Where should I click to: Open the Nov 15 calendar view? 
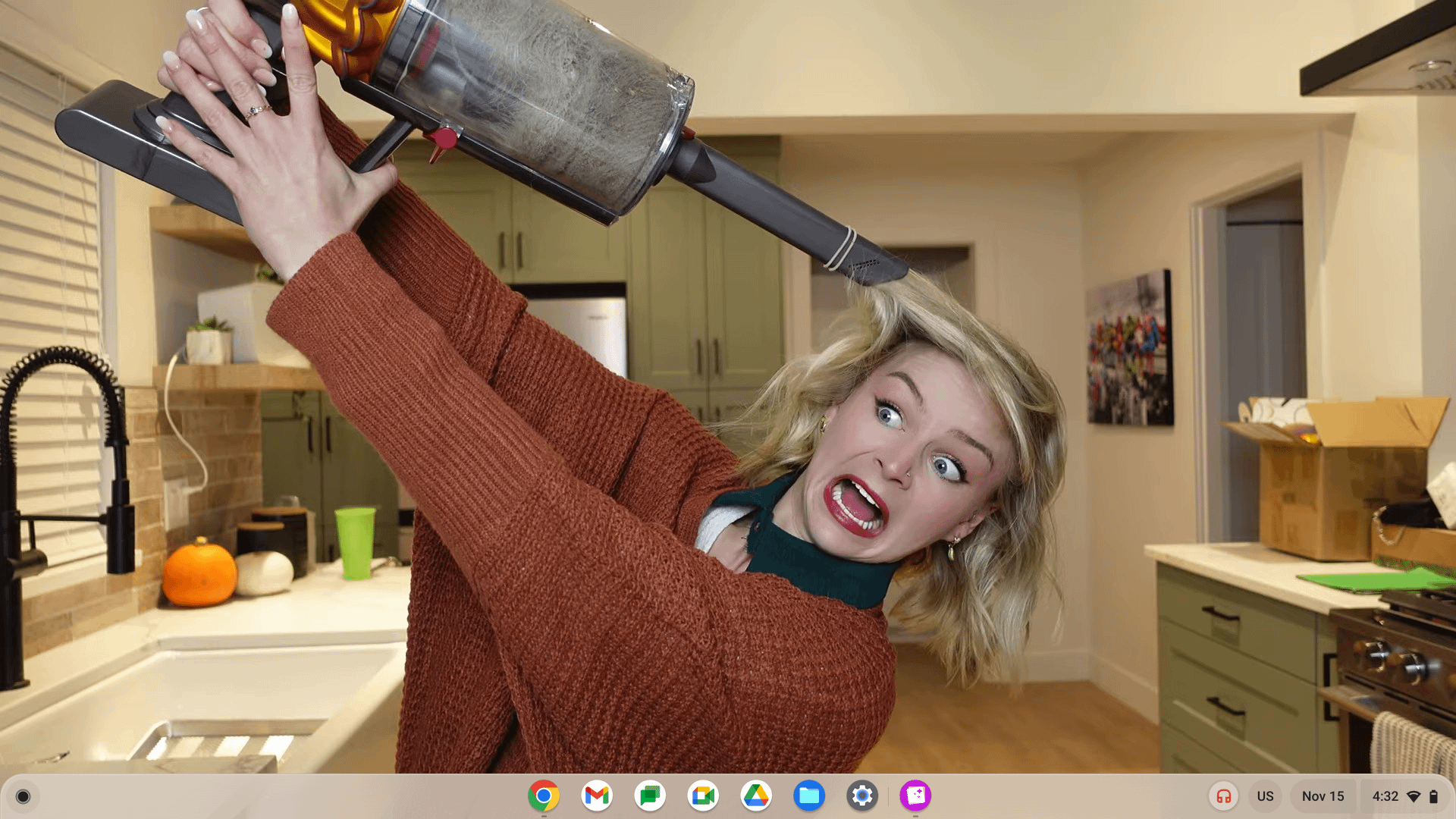point(1323,796)
